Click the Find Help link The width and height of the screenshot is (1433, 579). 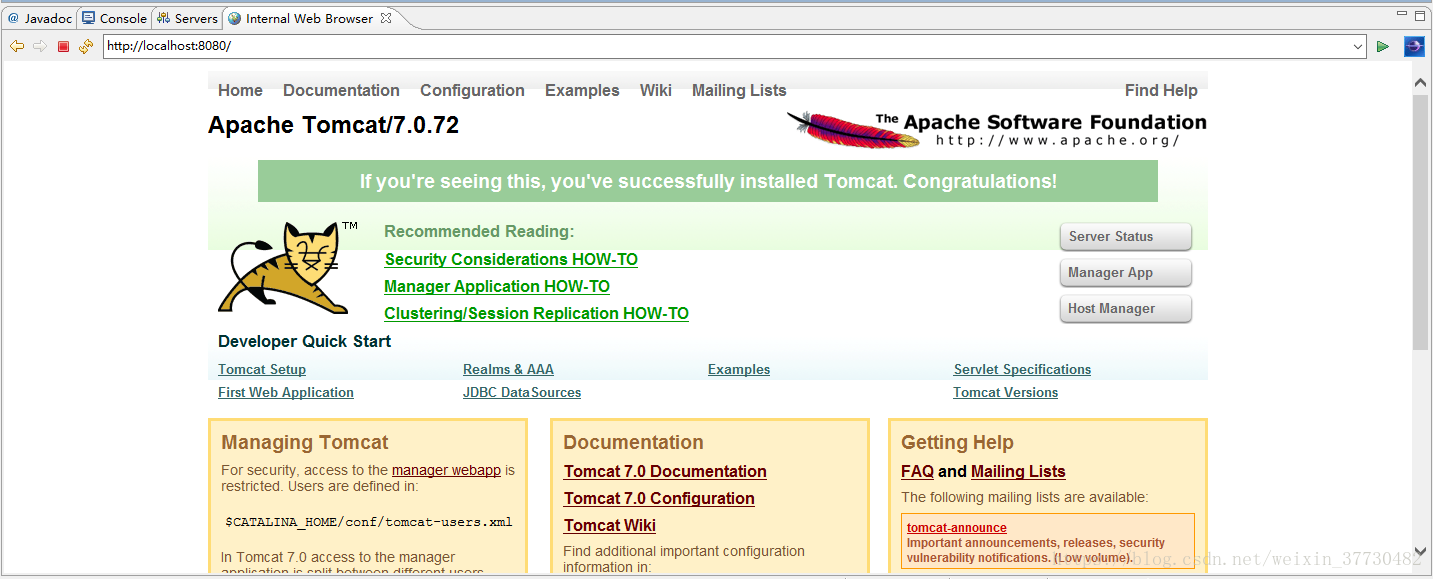click(x=1161, y=90)
